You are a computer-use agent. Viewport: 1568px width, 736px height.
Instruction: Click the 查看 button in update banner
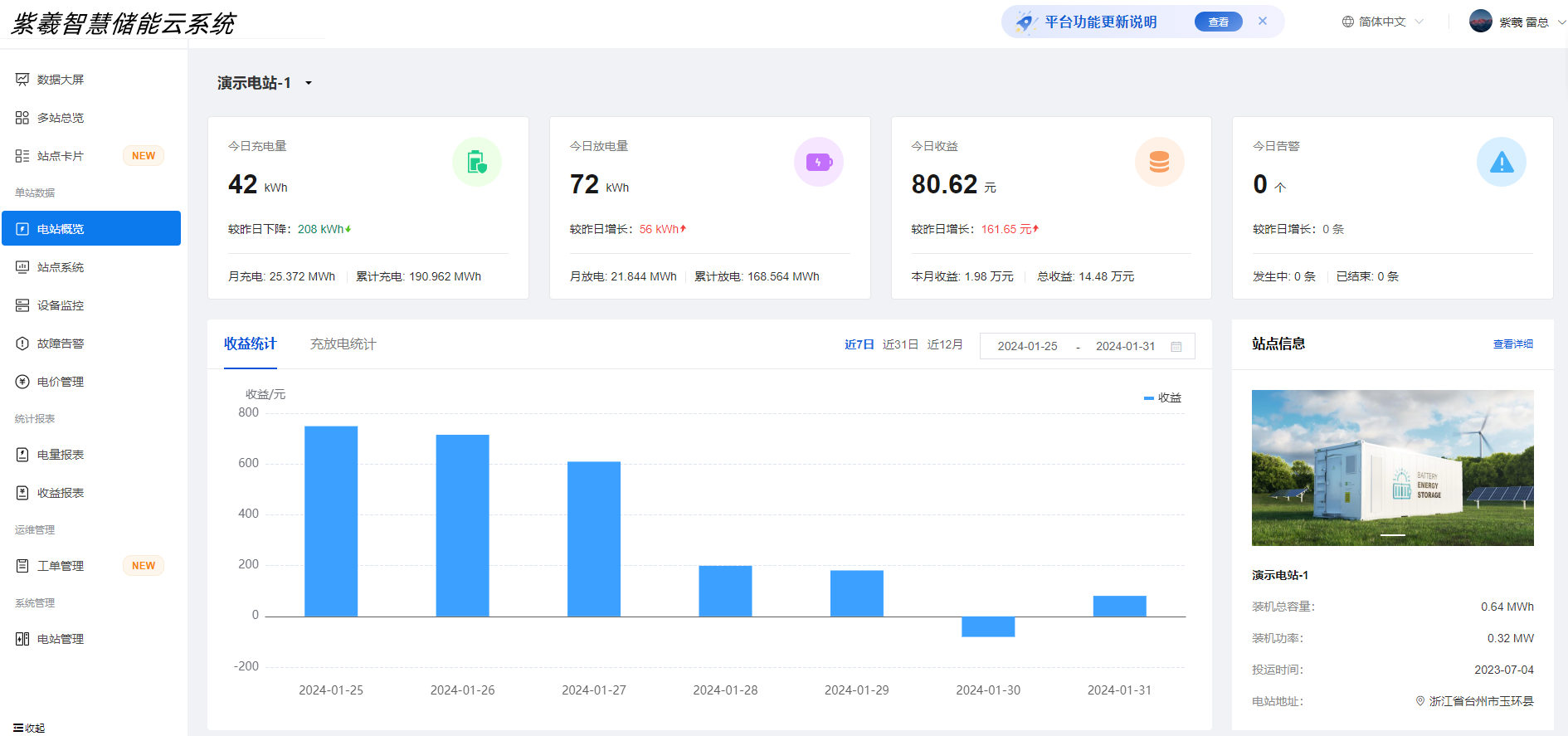click(x=1218, y=22)
